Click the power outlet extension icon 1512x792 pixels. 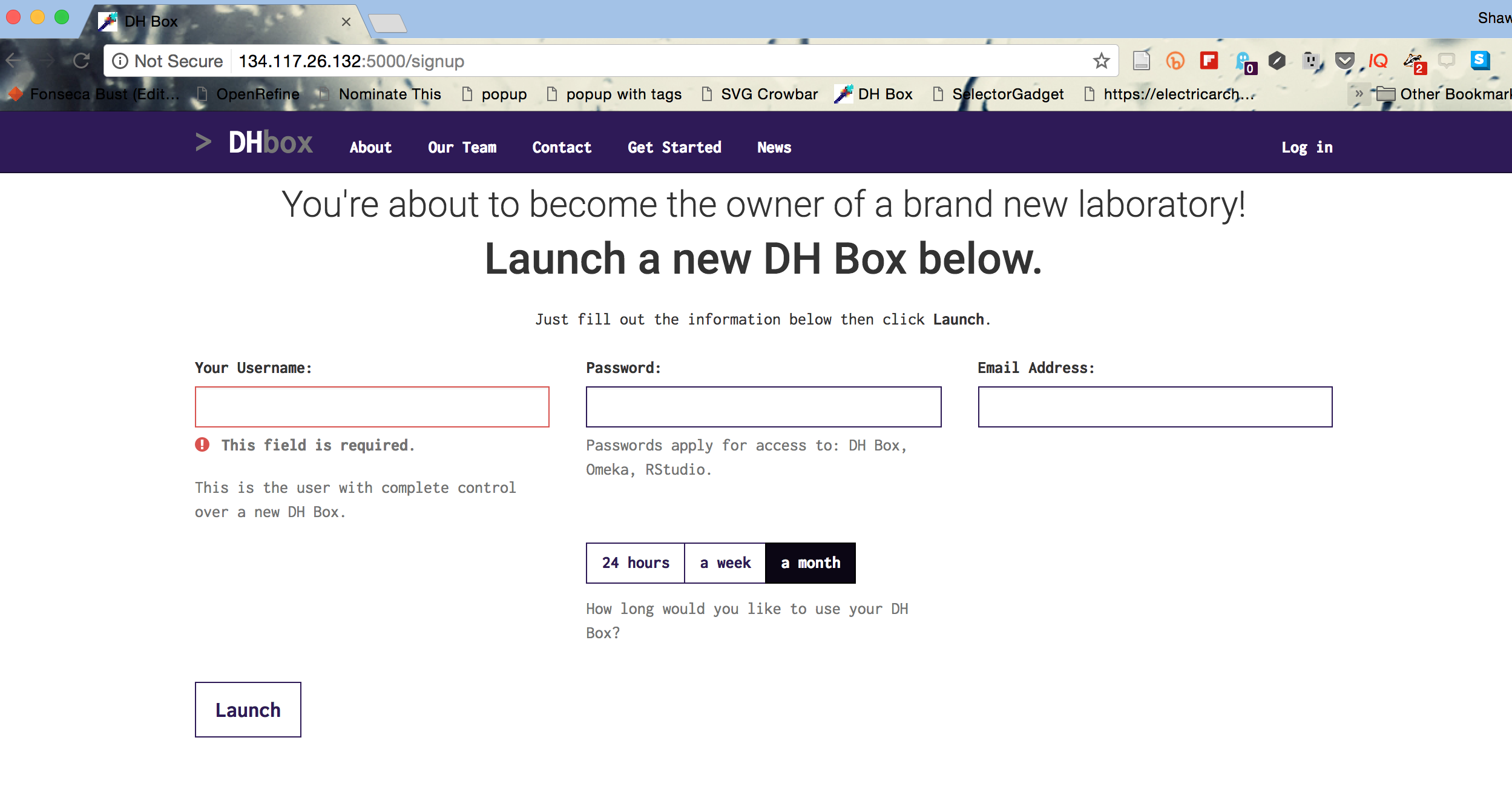(1311, 61)
